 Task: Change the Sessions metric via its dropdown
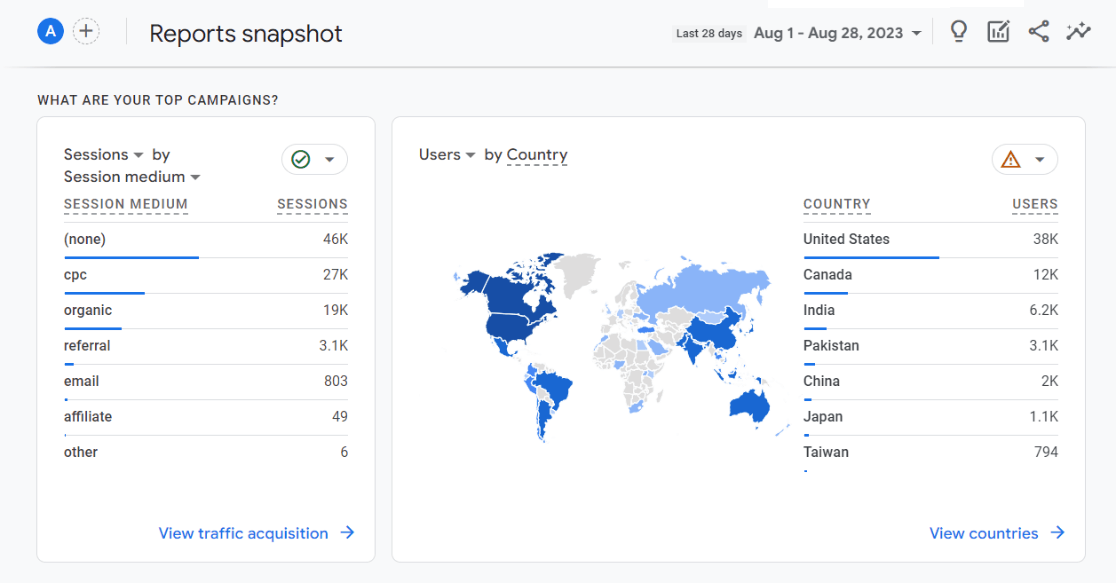tap(102, 154)
